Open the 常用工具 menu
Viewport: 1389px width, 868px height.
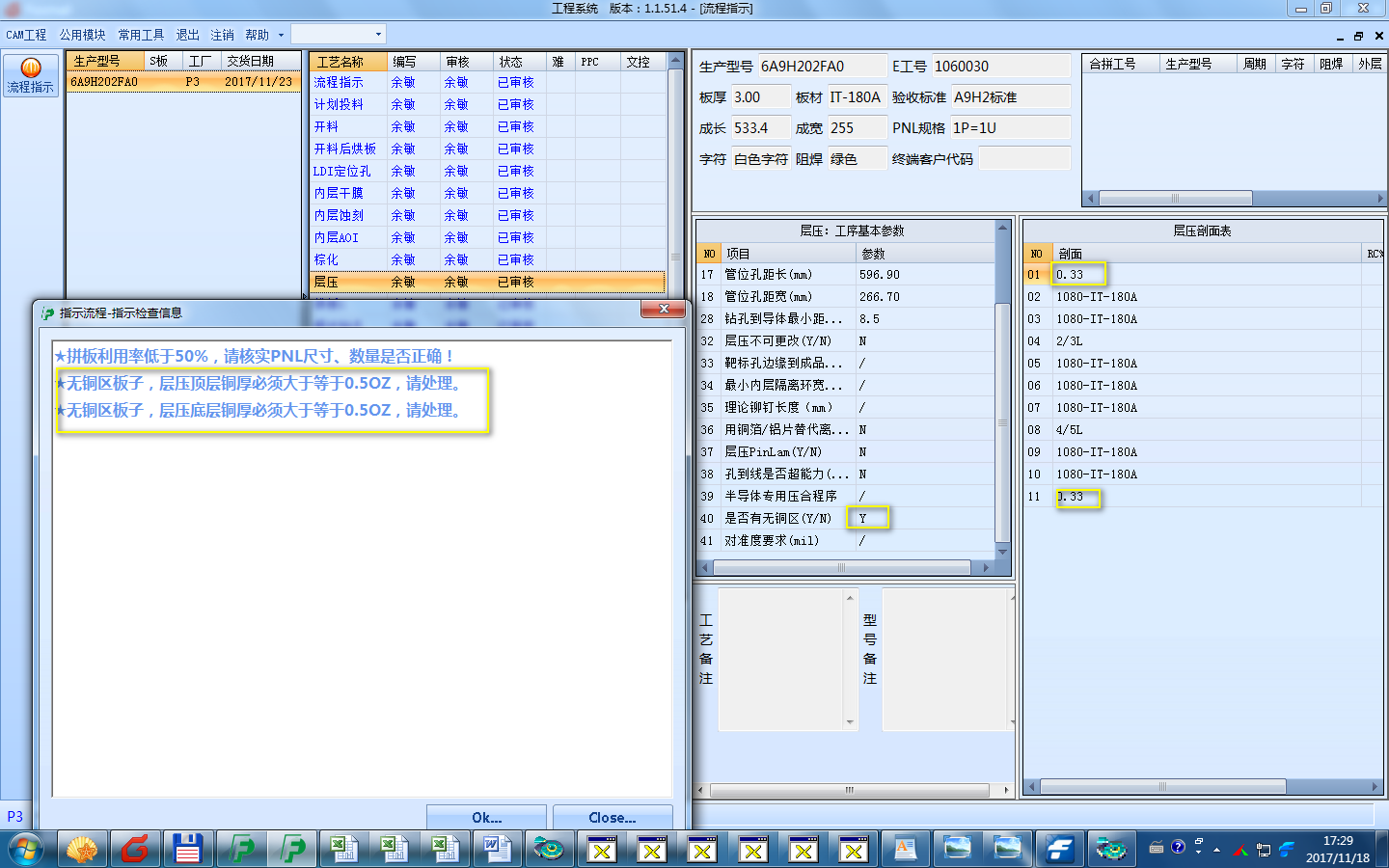(141, 35)
